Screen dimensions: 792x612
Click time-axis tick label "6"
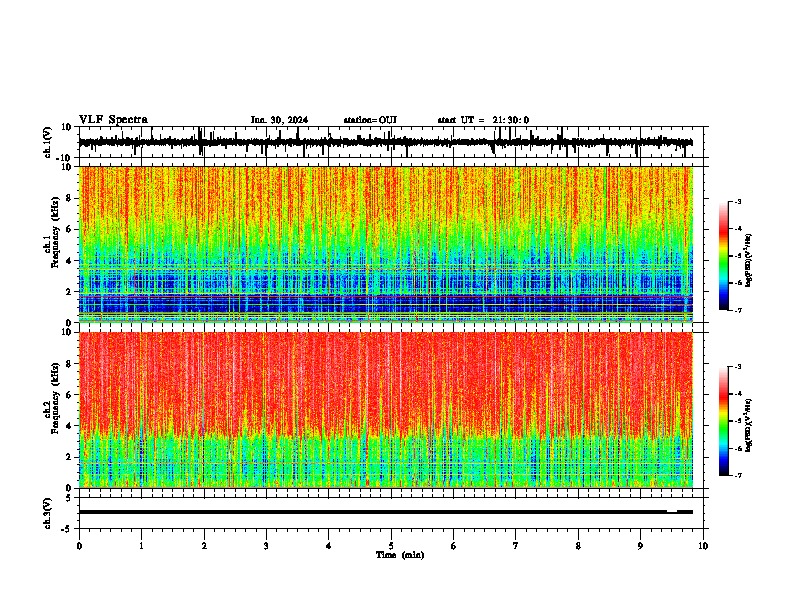(454, 546)
